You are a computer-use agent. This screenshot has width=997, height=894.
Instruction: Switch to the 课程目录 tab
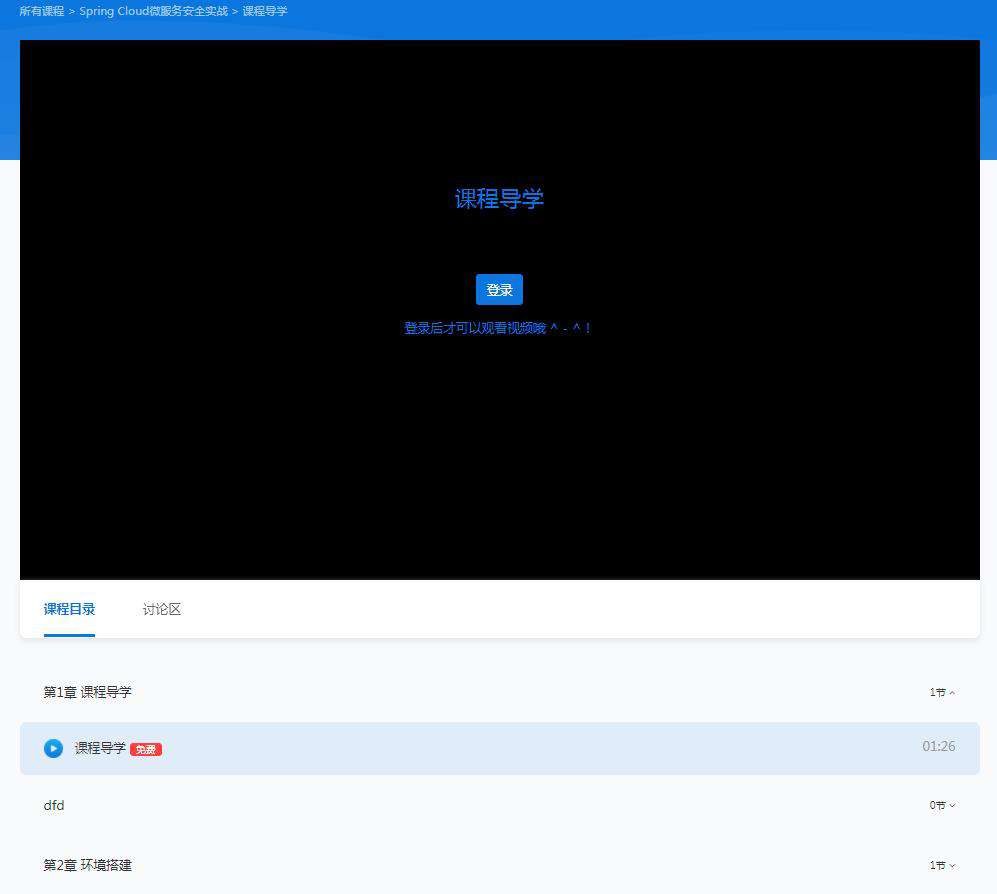[x=69, y=609]
